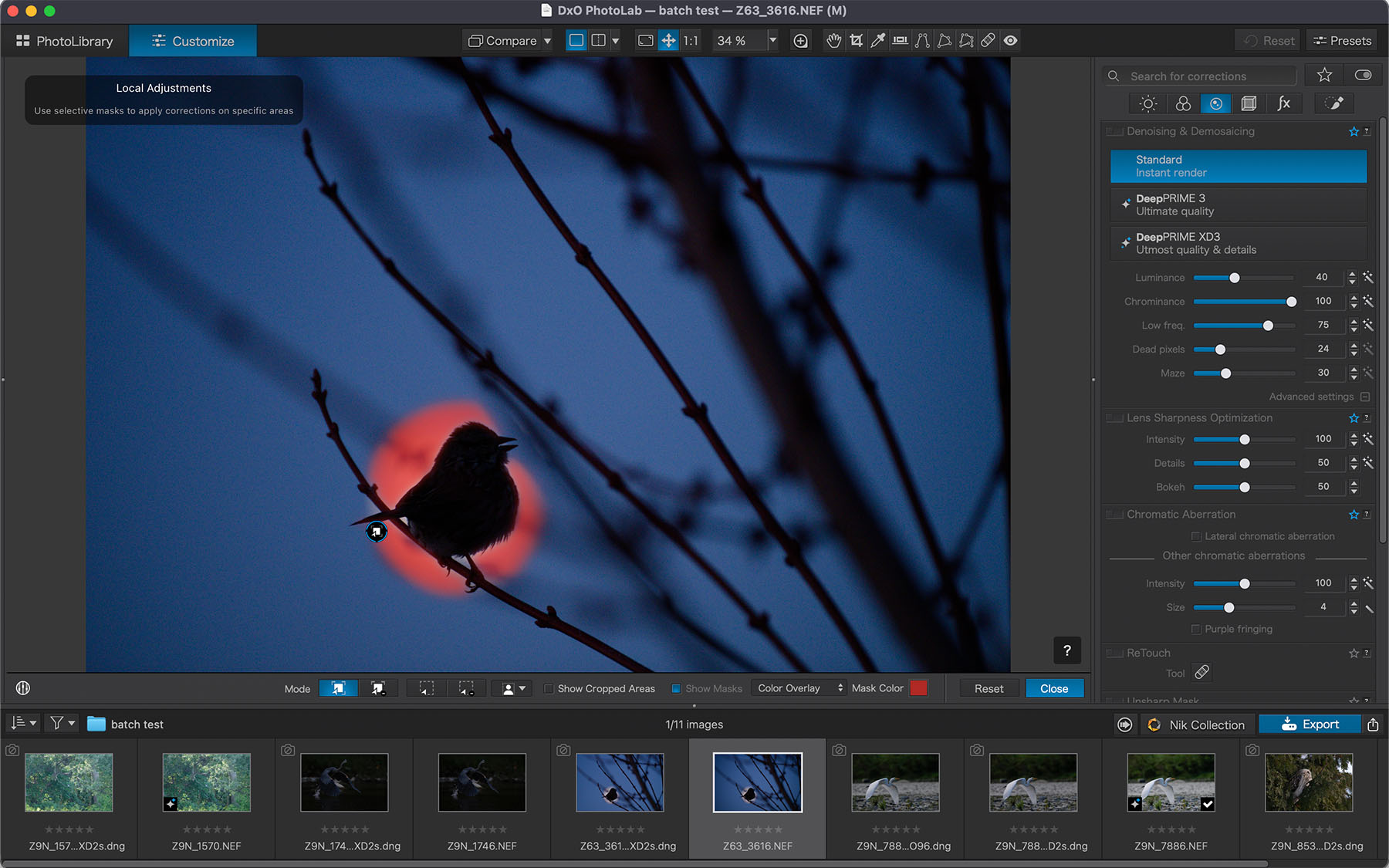Click the Export button
The image size is (1389, 868).
tap(1310, 724)
